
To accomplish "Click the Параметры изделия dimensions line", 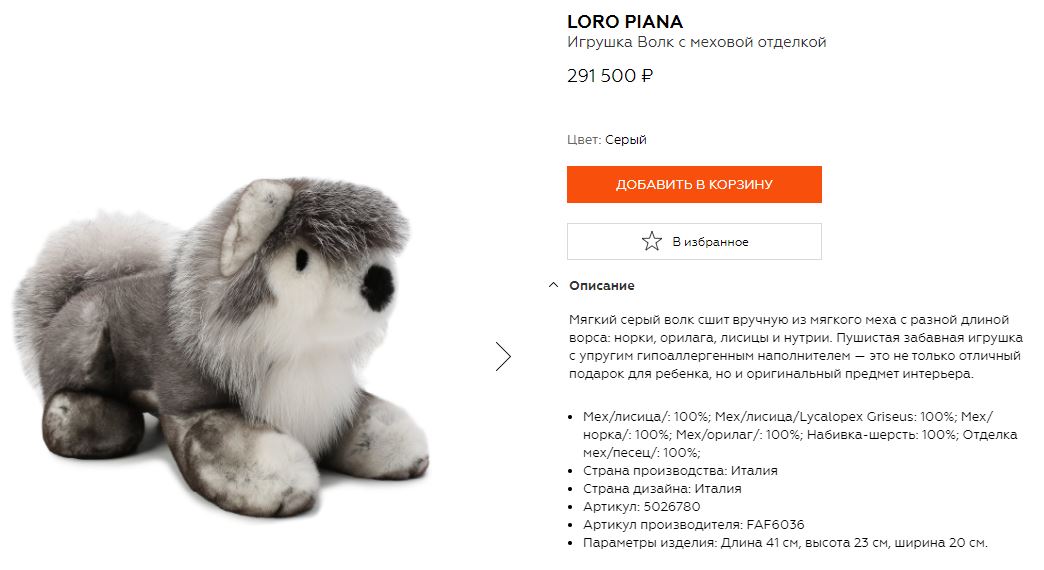I will (x=785, y=542).
